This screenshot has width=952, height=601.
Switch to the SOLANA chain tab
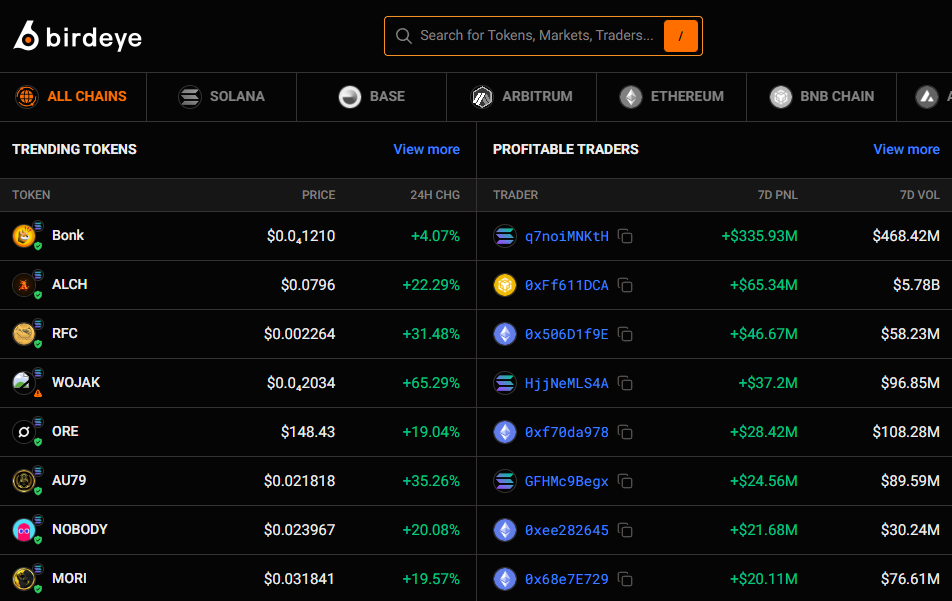click(x=222, y=97)
